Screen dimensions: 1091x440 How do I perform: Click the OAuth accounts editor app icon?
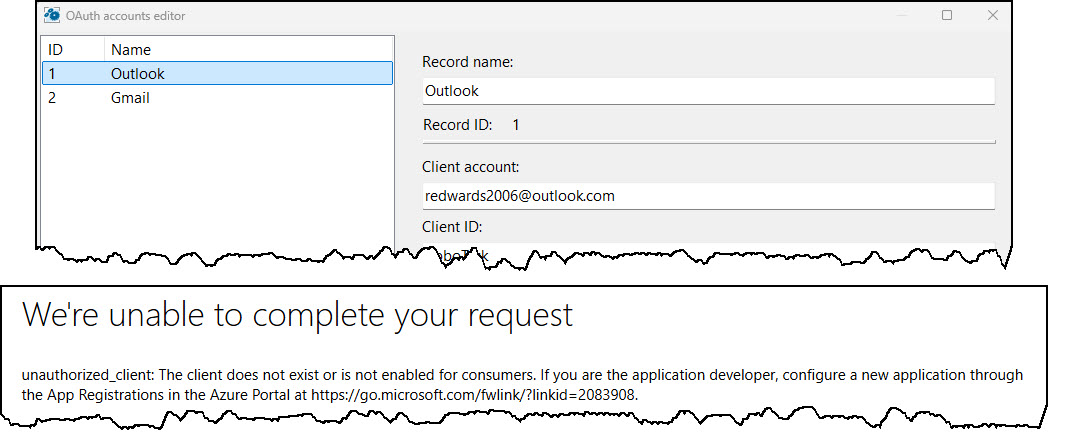(51, 15)
